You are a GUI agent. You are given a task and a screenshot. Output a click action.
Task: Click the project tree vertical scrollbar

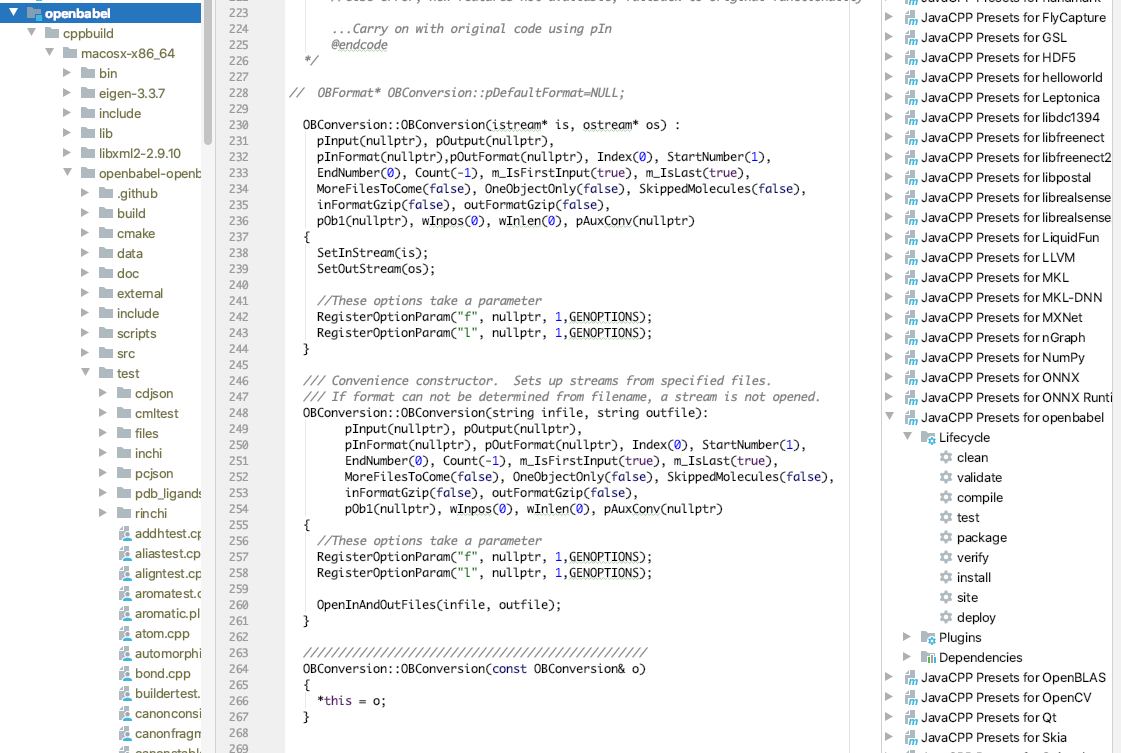click(x=208, y=72)
